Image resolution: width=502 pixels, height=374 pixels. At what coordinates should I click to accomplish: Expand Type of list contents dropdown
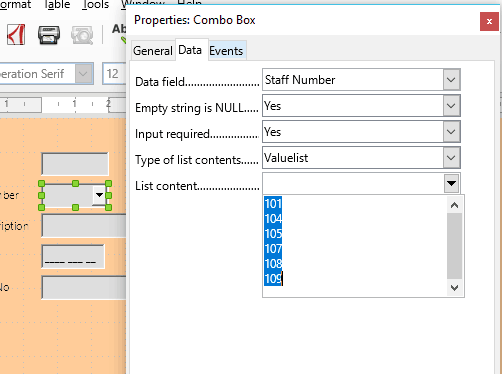451,158
